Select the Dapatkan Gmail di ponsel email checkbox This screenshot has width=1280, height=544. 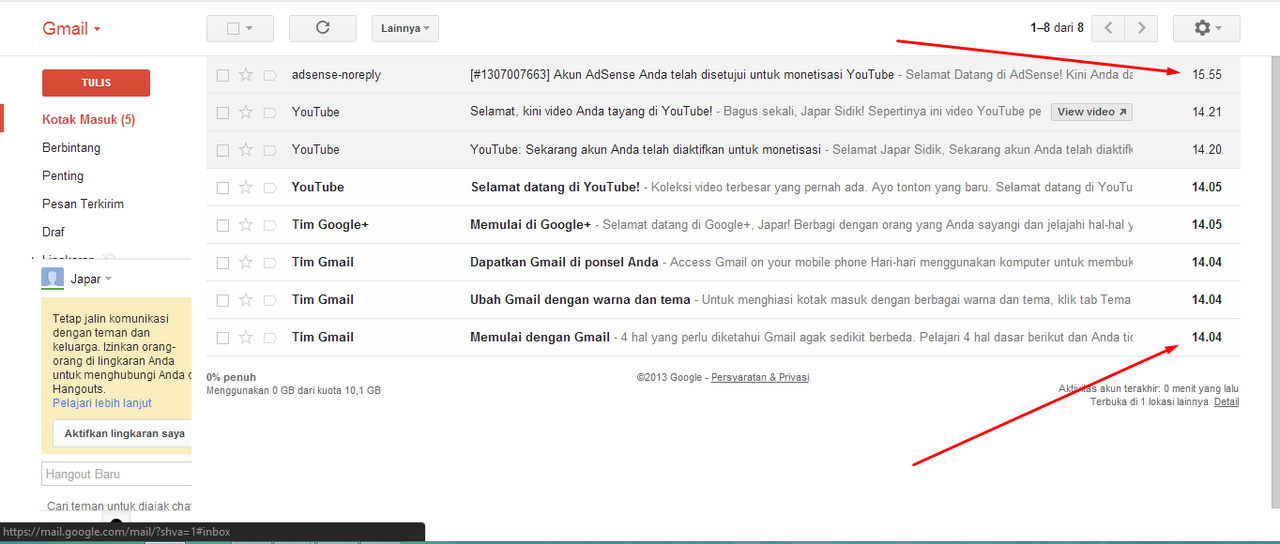click(223, 263)
